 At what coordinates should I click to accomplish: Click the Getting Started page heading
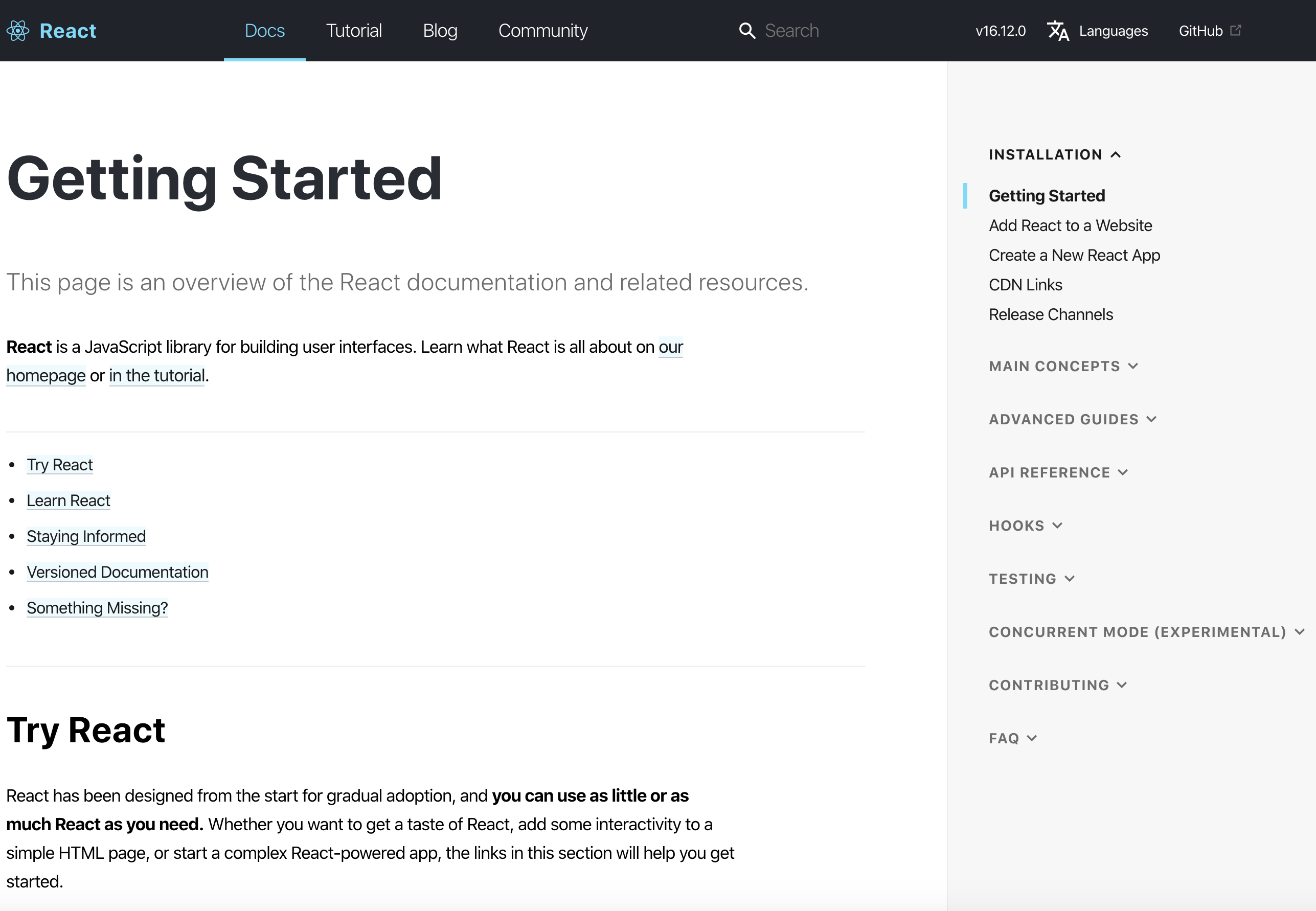(x=224, y=180)
